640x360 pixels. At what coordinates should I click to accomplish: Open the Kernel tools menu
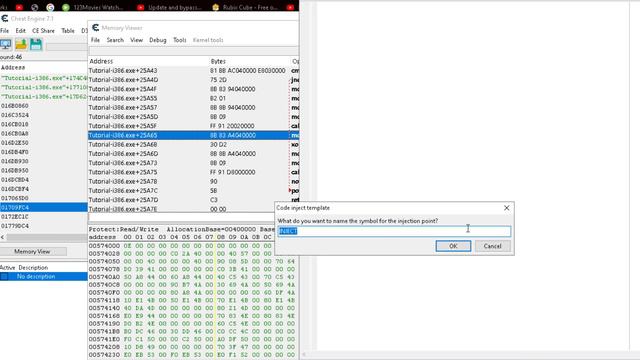pos(208,40)
